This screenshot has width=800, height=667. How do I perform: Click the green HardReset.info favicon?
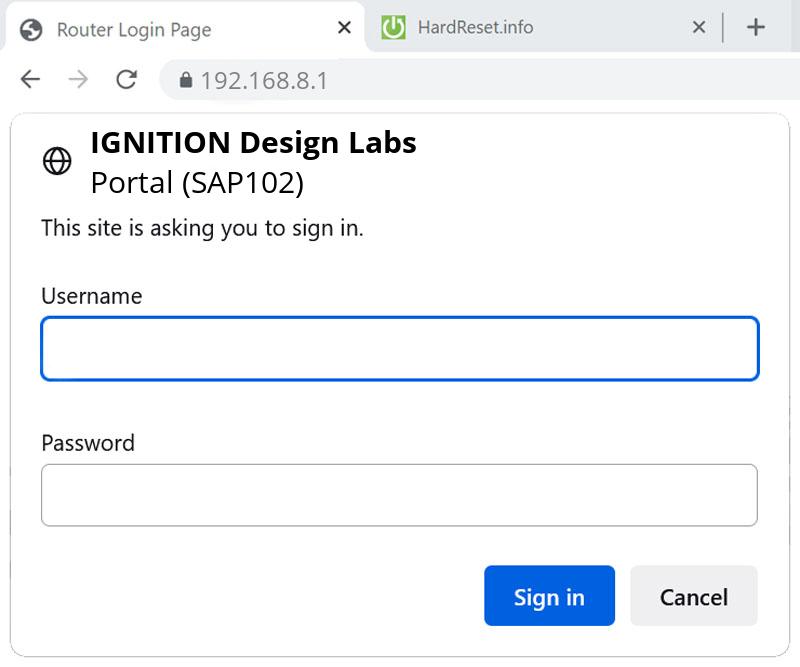(x=396, y=27)
